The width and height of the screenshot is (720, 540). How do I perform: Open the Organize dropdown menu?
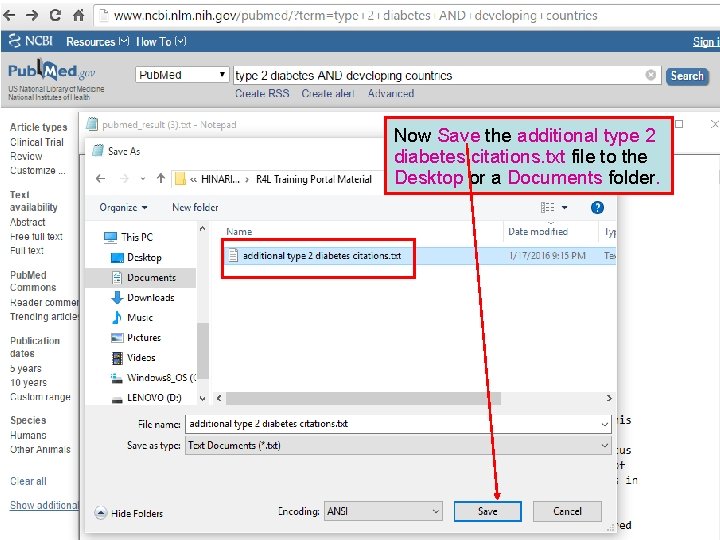pos(124,208)
